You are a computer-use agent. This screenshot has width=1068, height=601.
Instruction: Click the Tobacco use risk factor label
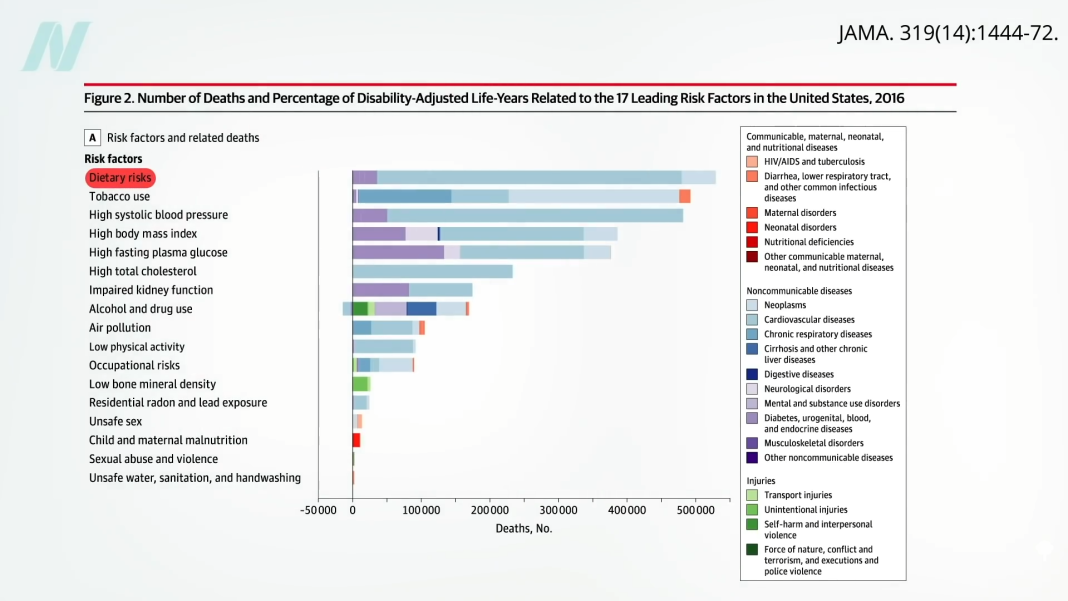[120, 196]
